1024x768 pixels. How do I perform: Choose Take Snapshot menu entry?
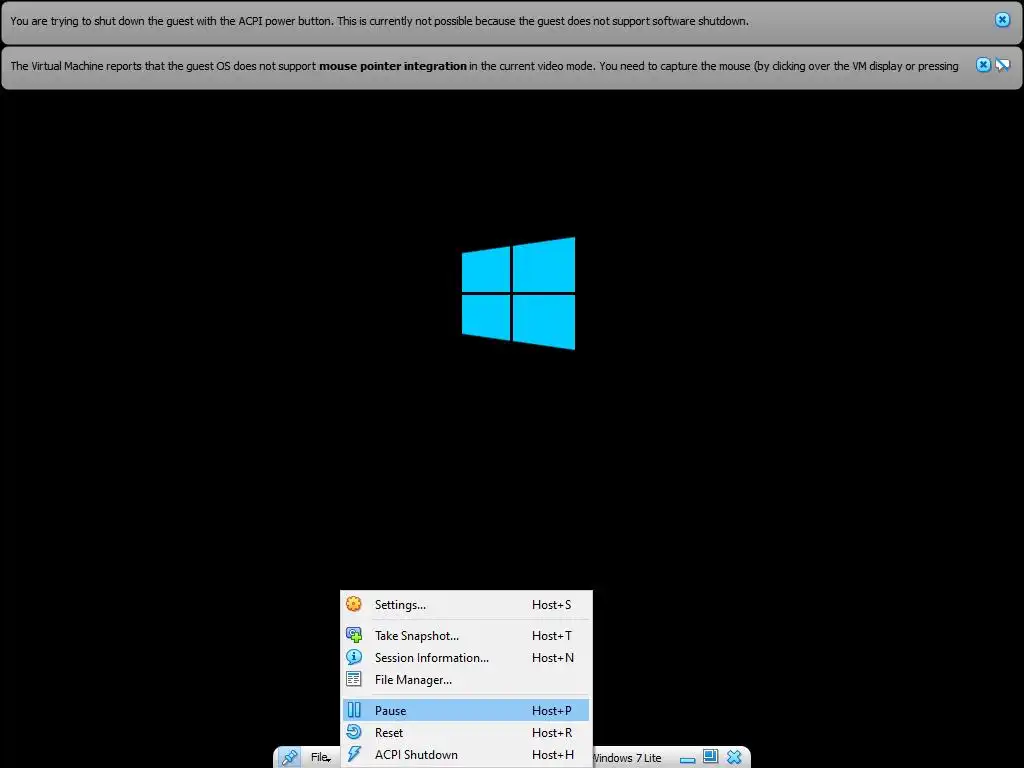coord(466,635)
